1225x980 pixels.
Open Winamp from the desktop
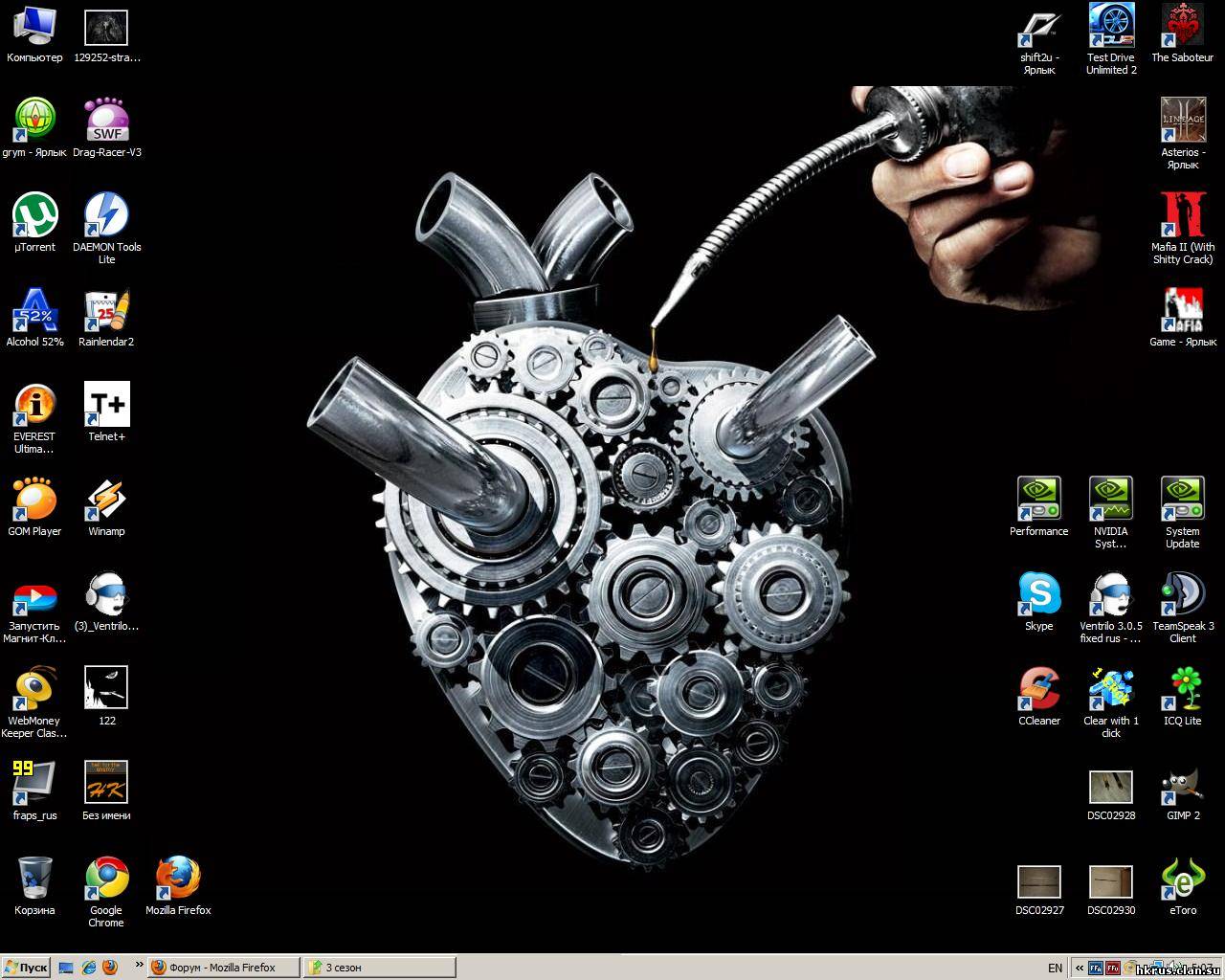tap(106, 501)
